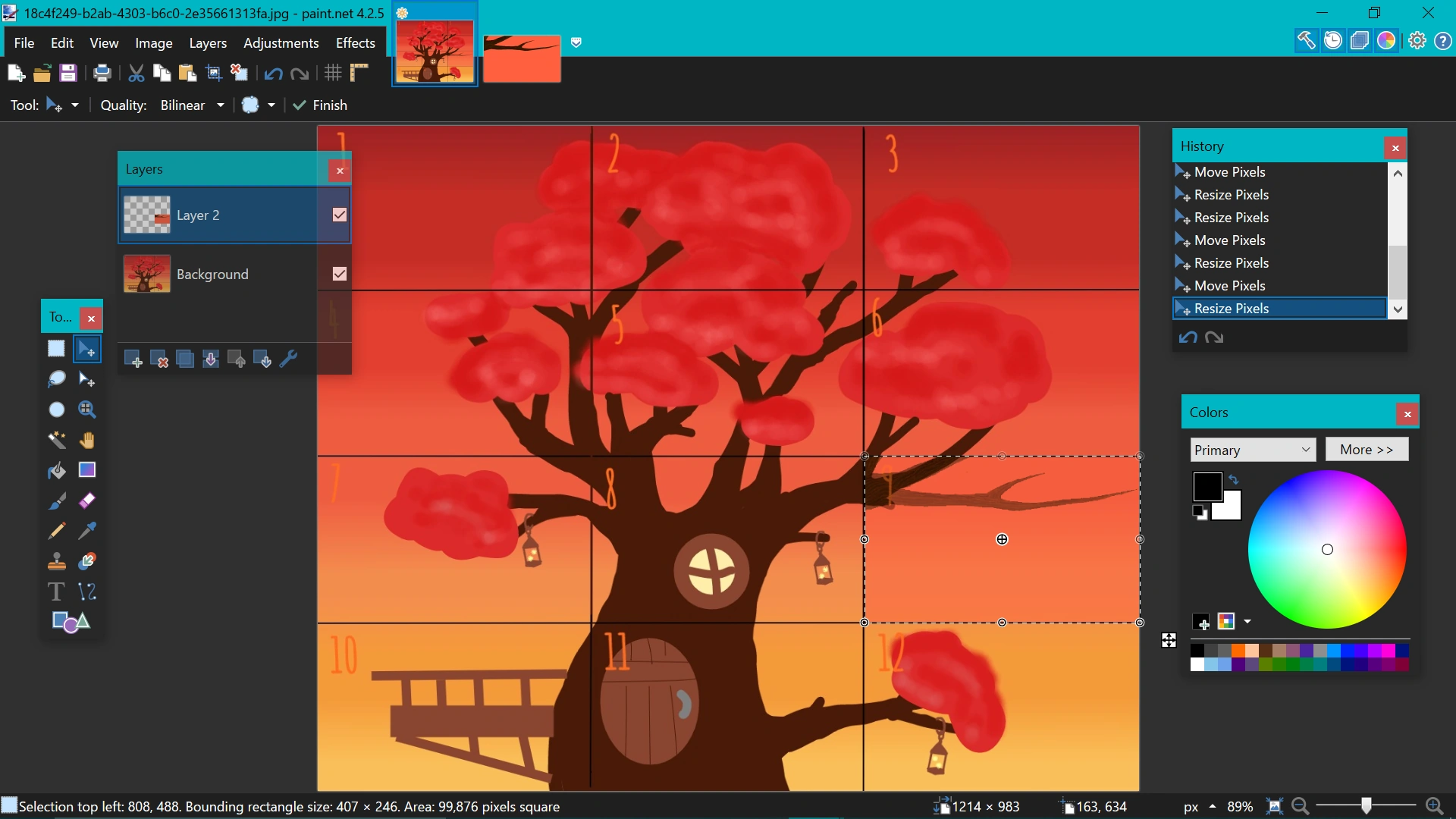
Task: Toggle pixel grid in toolbar
Action: click(x=333, y=73)
